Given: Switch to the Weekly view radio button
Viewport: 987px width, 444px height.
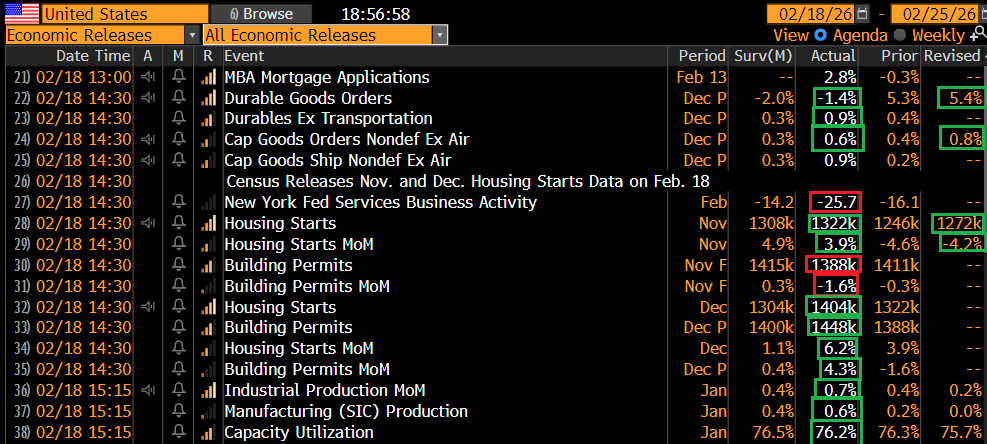Looking at the screenshot, I should 899,35.
